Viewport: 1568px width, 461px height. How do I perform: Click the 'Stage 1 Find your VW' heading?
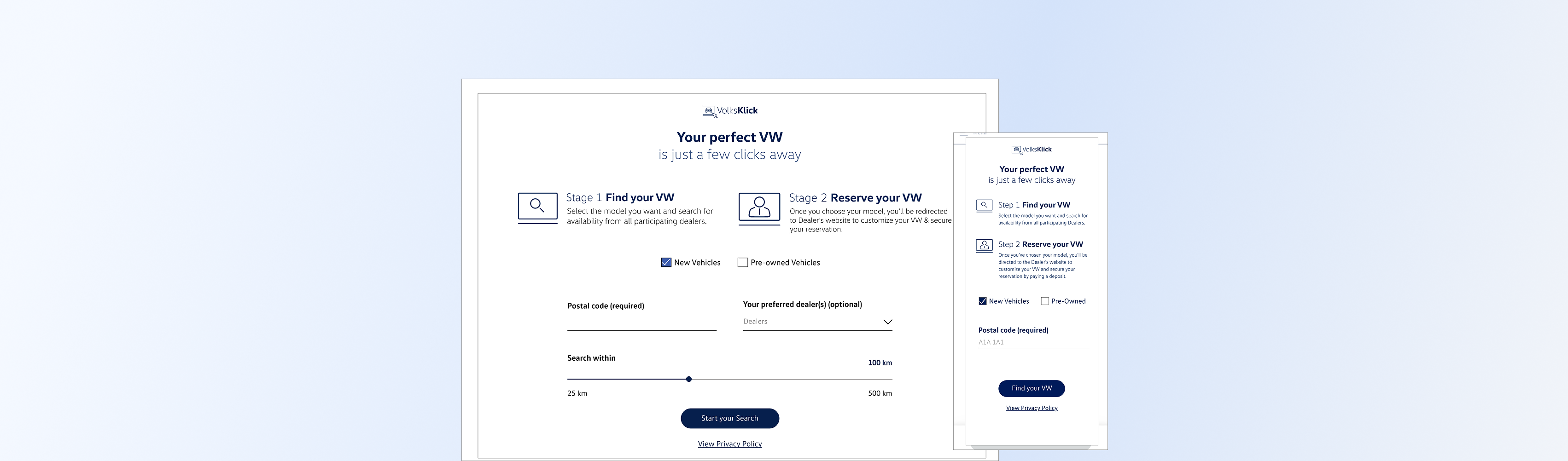[620, 198]
